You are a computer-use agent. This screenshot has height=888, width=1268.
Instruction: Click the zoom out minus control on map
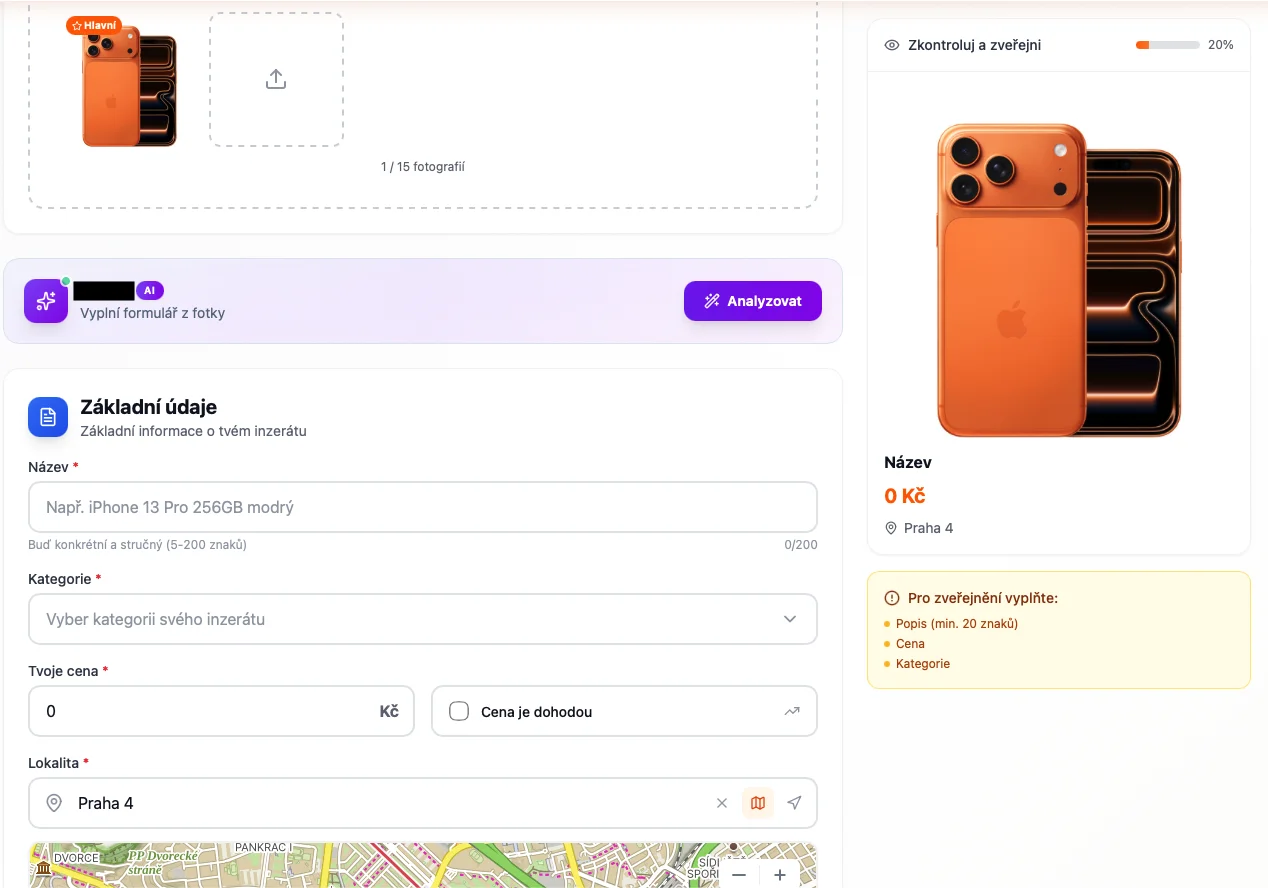739,874
